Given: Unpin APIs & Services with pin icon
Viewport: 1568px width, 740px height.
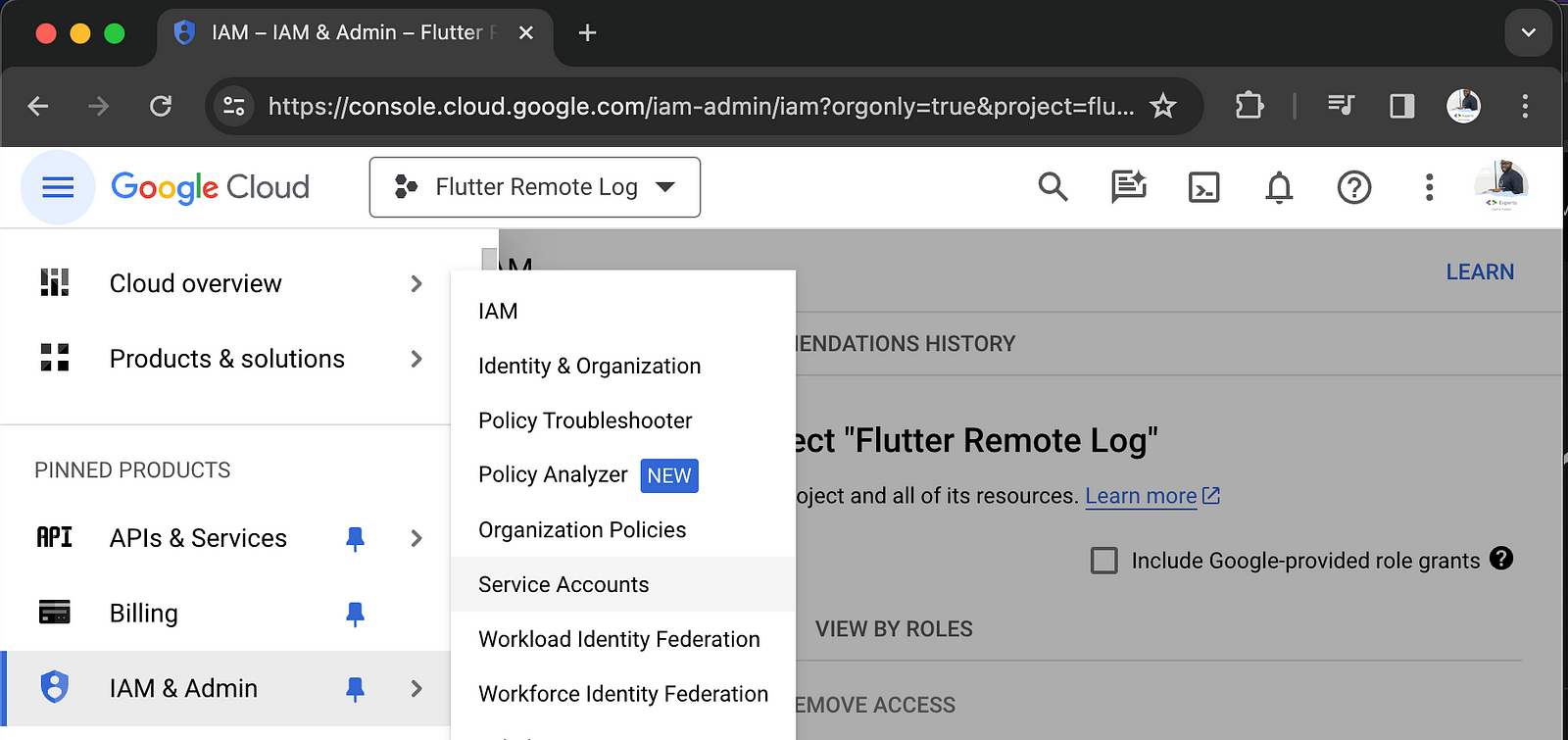Looking at the screenshot, I should (355, 538).
